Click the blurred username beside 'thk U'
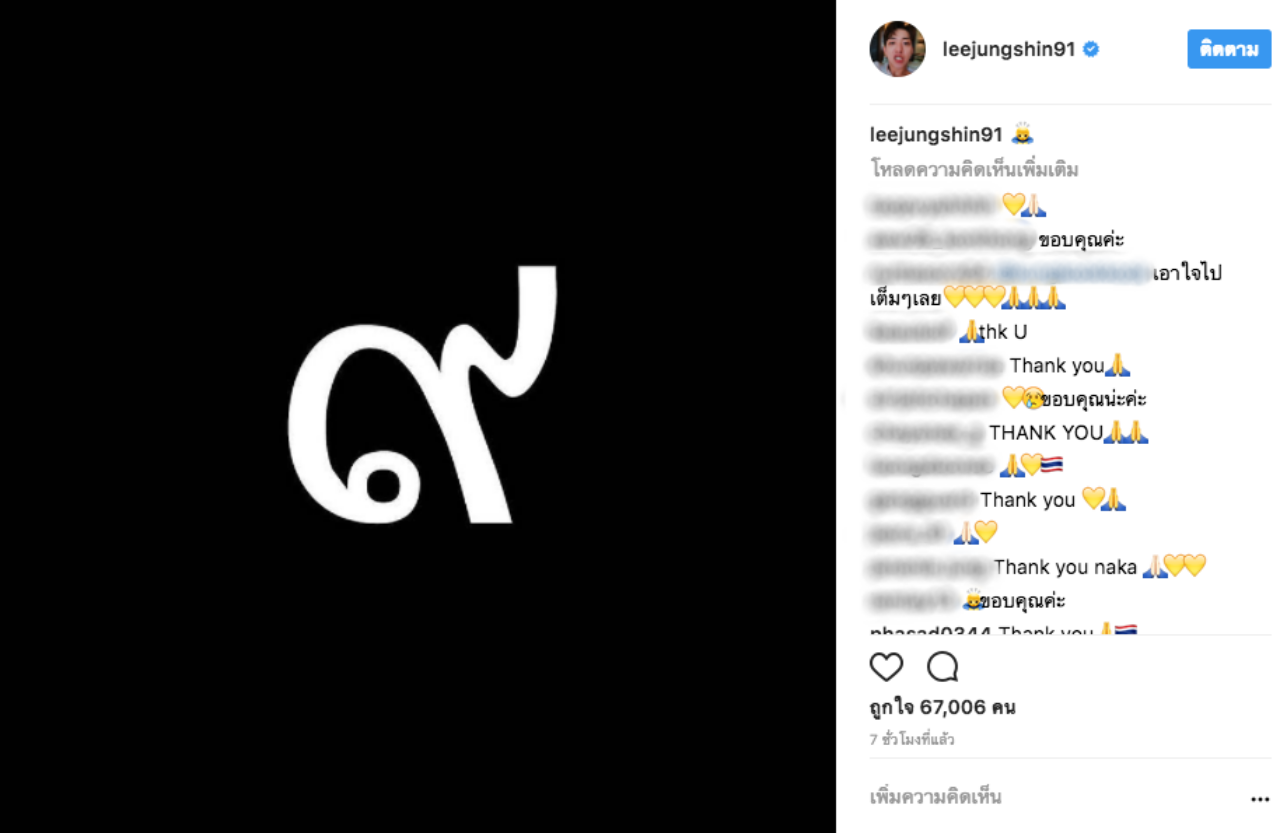This screenshot has height=833, width=1280. point(911,332)
